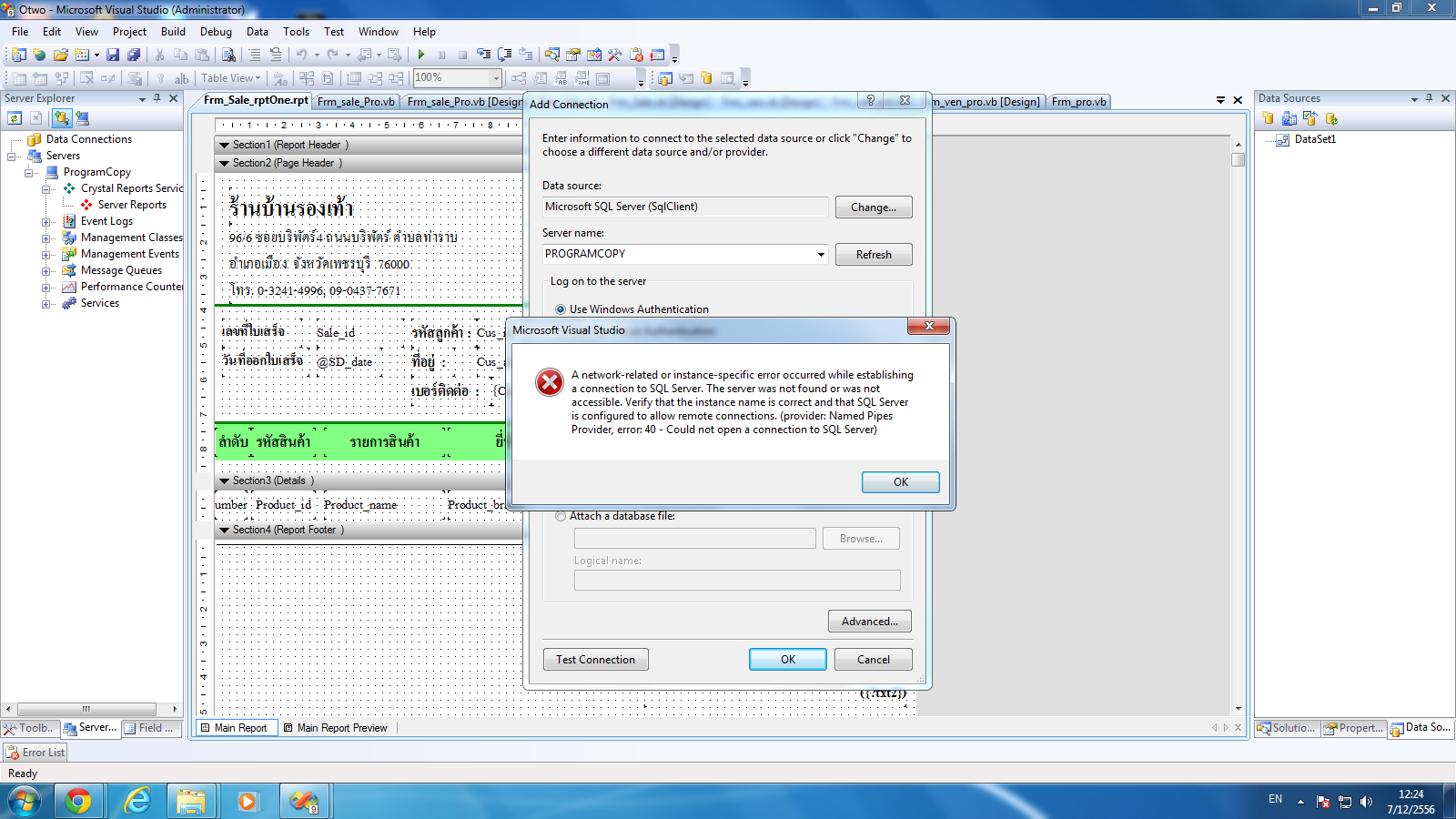Click Refresh icon in Server Explorer

[15, 117]
